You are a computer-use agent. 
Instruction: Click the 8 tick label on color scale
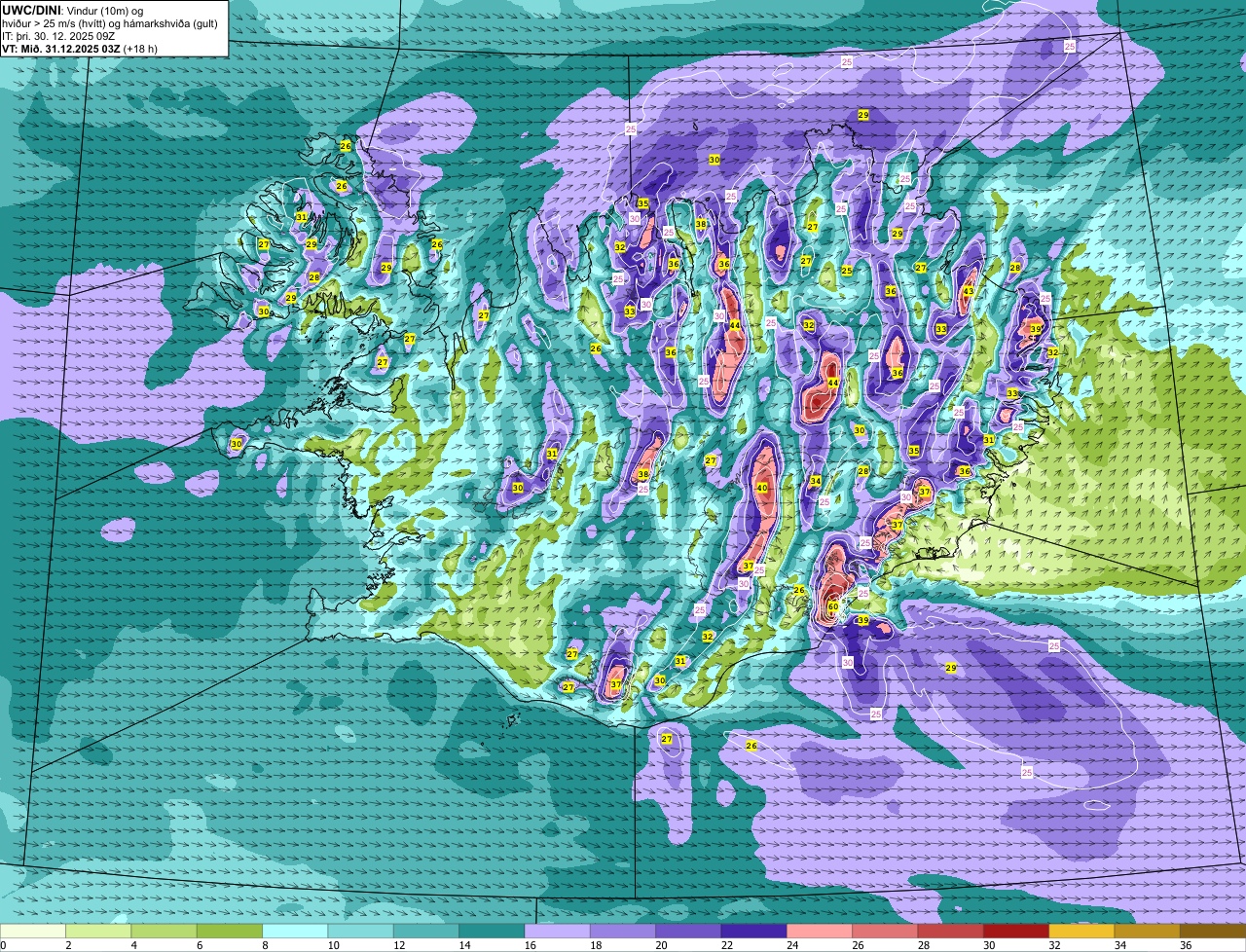coord(264,944)
